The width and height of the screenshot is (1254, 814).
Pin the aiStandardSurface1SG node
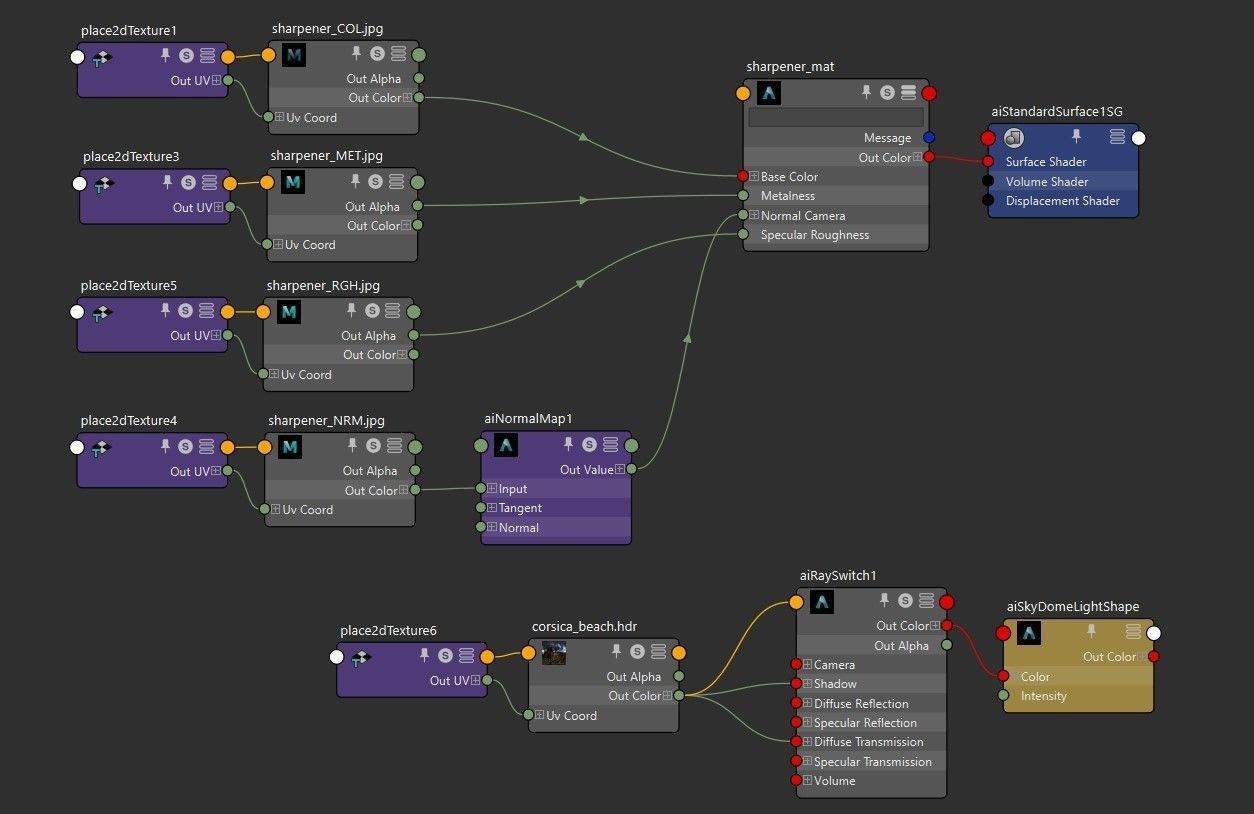click(x=1077, y=136)
